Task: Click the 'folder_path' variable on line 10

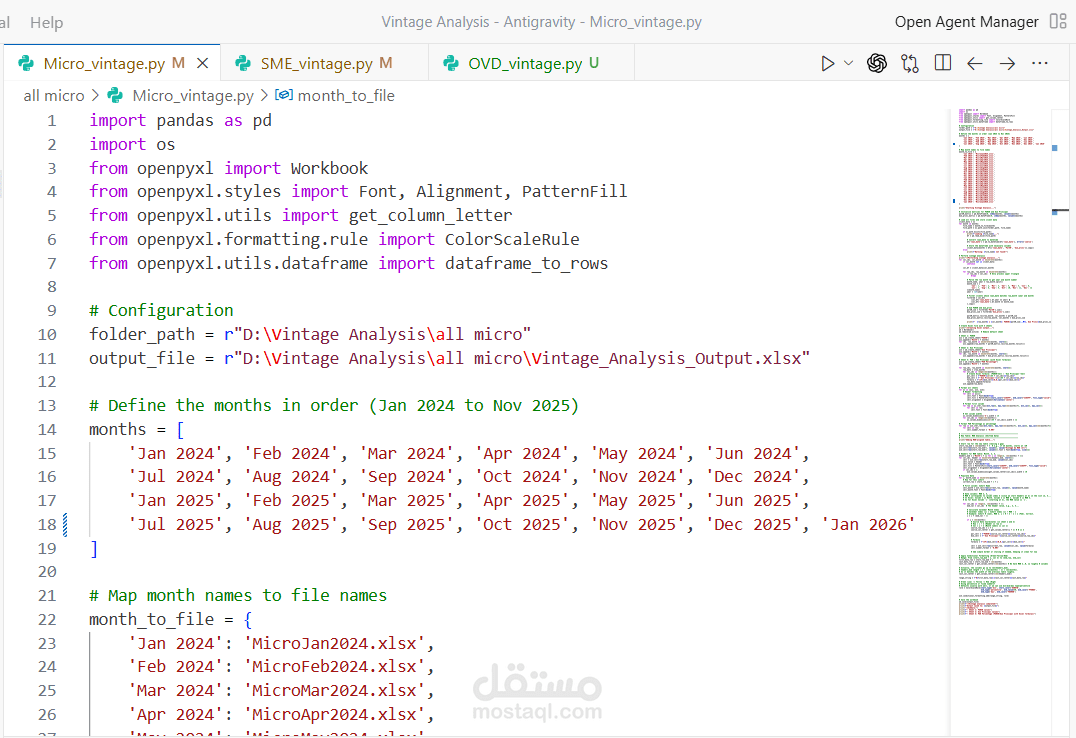Action: (142, 335)
